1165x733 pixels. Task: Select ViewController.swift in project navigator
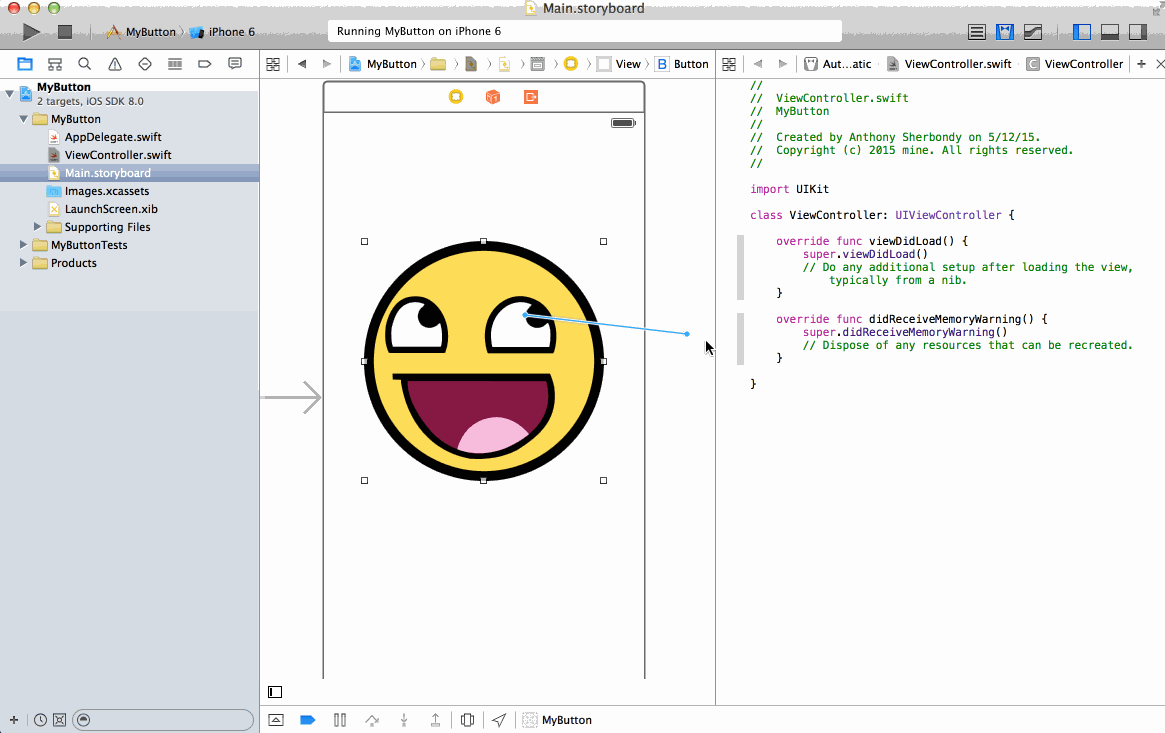pos(117,155)
